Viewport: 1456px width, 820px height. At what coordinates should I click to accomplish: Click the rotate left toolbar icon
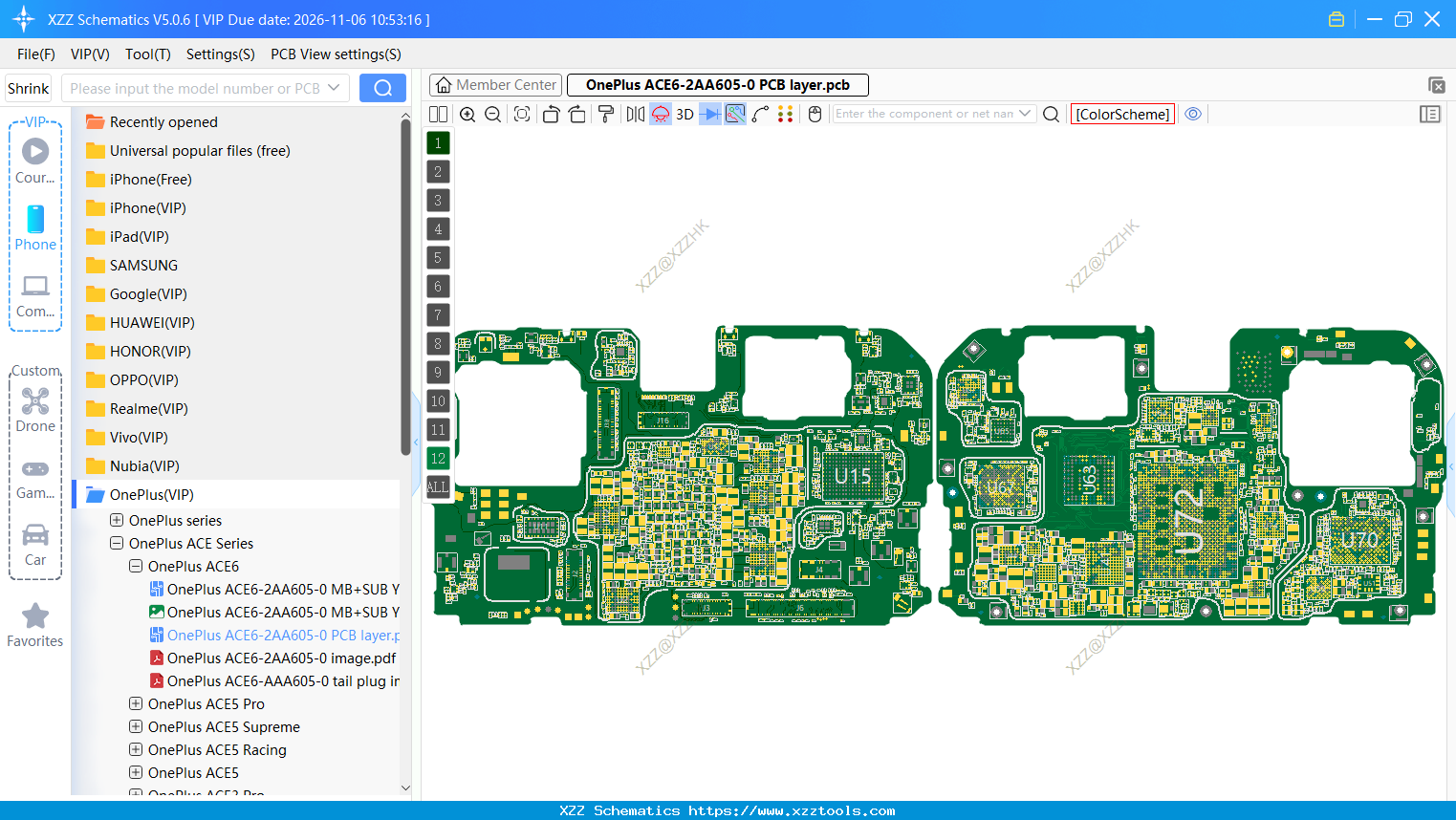click(x=551, y=114)
